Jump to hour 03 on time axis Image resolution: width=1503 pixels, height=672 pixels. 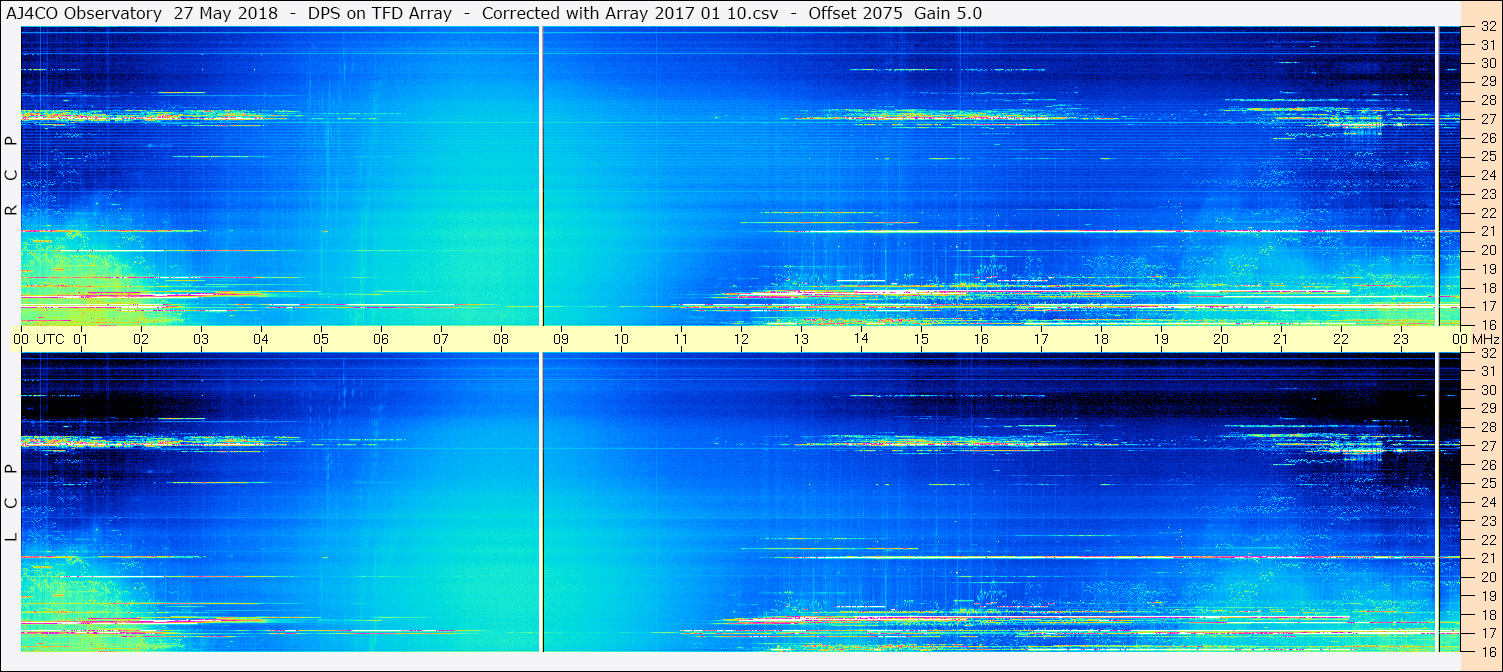[x=201, y=339]
